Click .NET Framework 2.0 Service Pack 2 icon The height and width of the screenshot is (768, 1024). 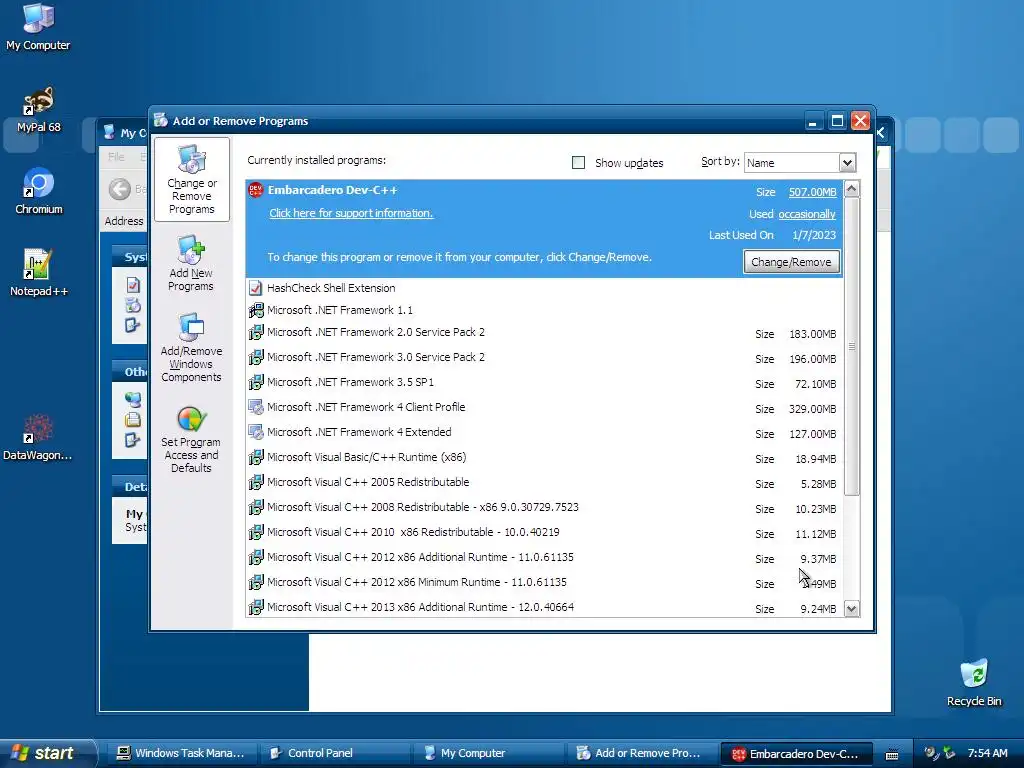point(255,332)
